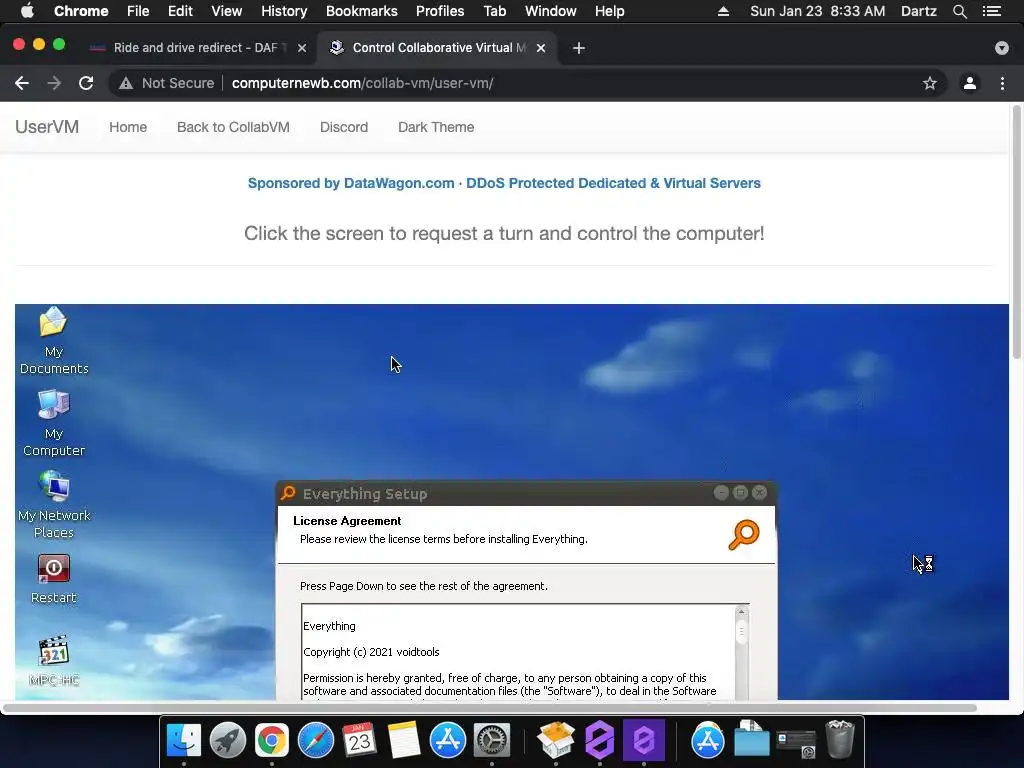Open Launchpad from the dock
1024x768 pixels.
click(x=227, y=740)
